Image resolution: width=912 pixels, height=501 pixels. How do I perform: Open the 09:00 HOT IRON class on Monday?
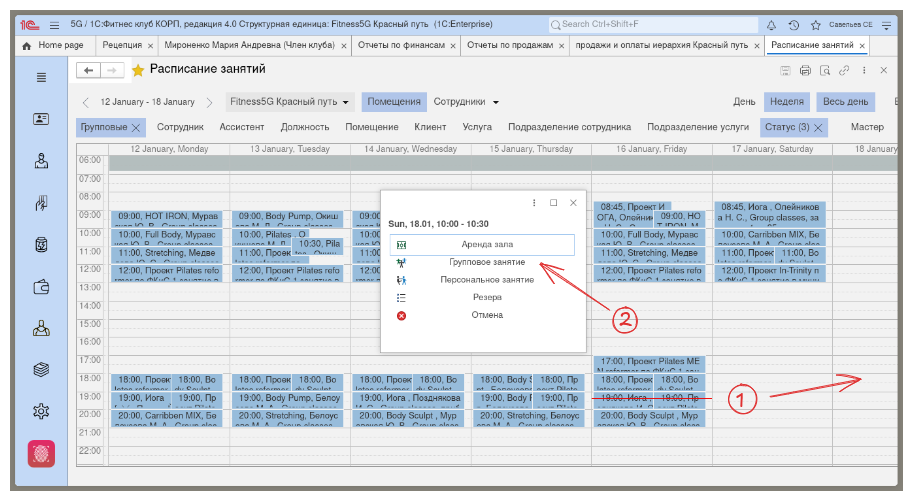[x=168, y=217]
